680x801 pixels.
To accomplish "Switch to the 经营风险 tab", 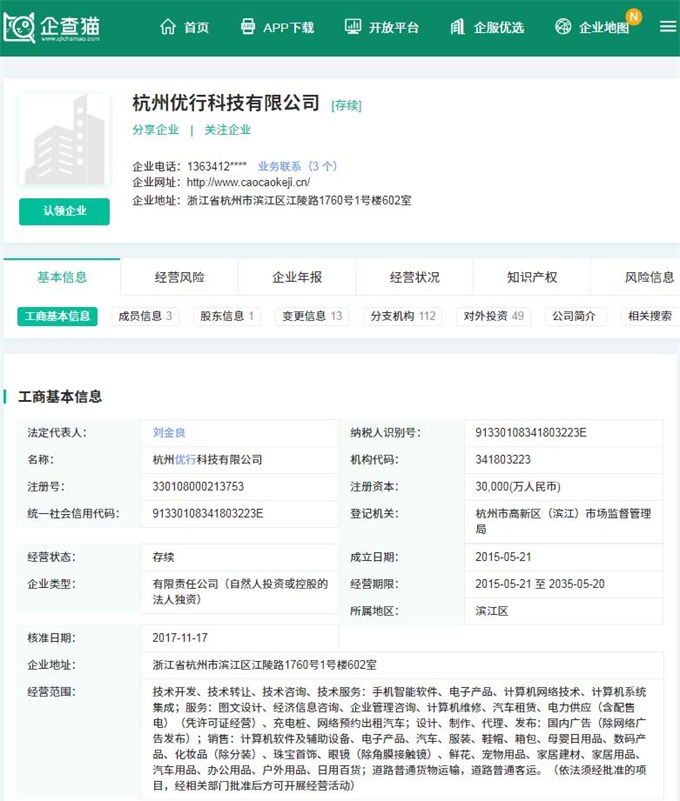I will (179, 277).
